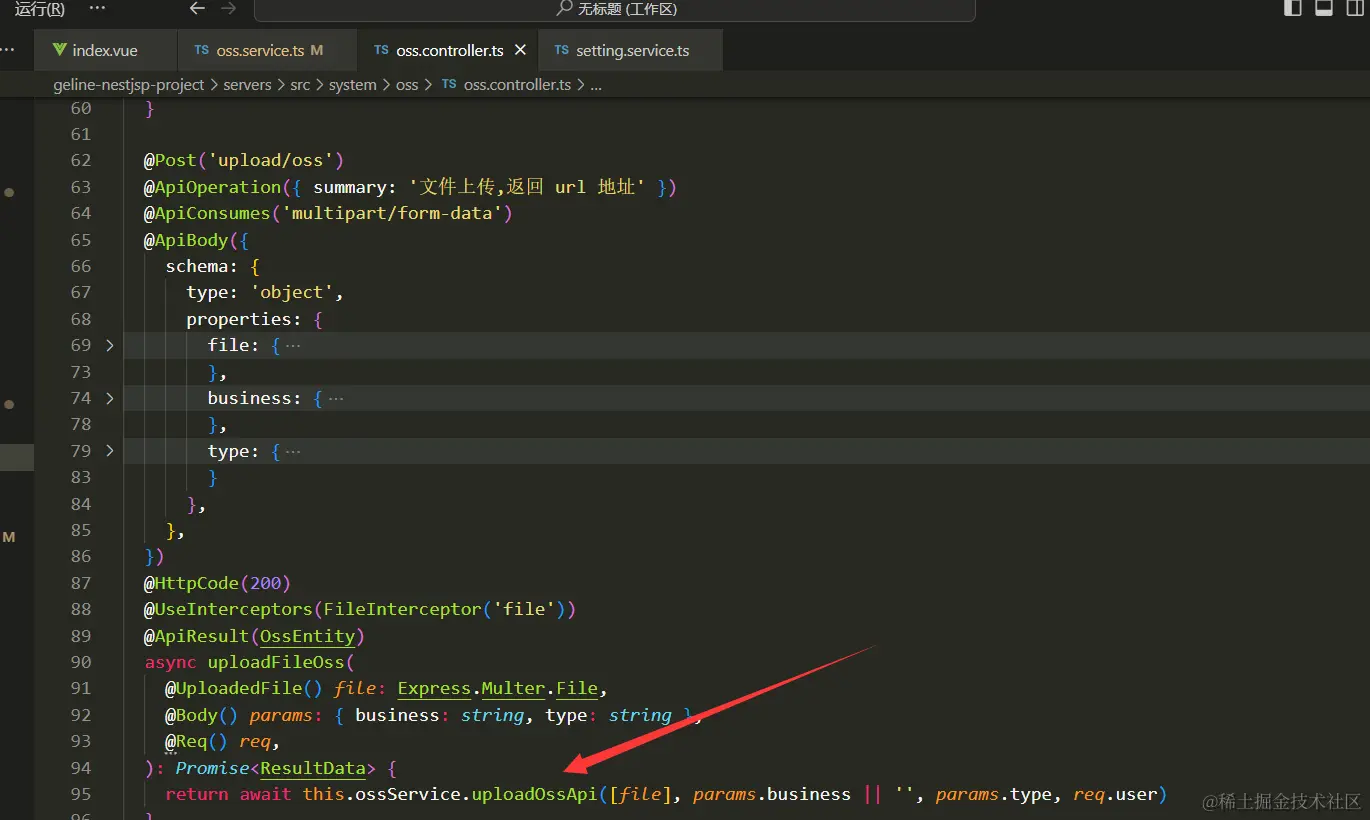1370x820 pixels.
Task: Expand the fold chevron at line 69
Action: [110, 345]
